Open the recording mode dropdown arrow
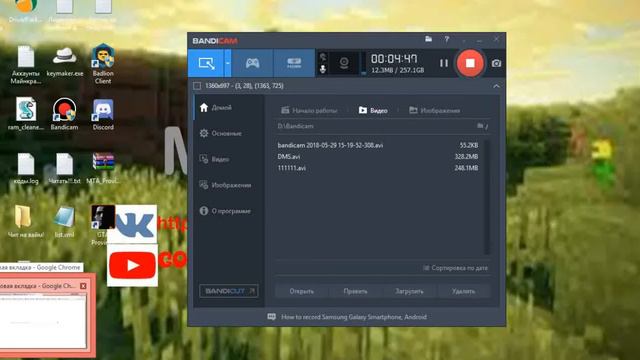 228,63
